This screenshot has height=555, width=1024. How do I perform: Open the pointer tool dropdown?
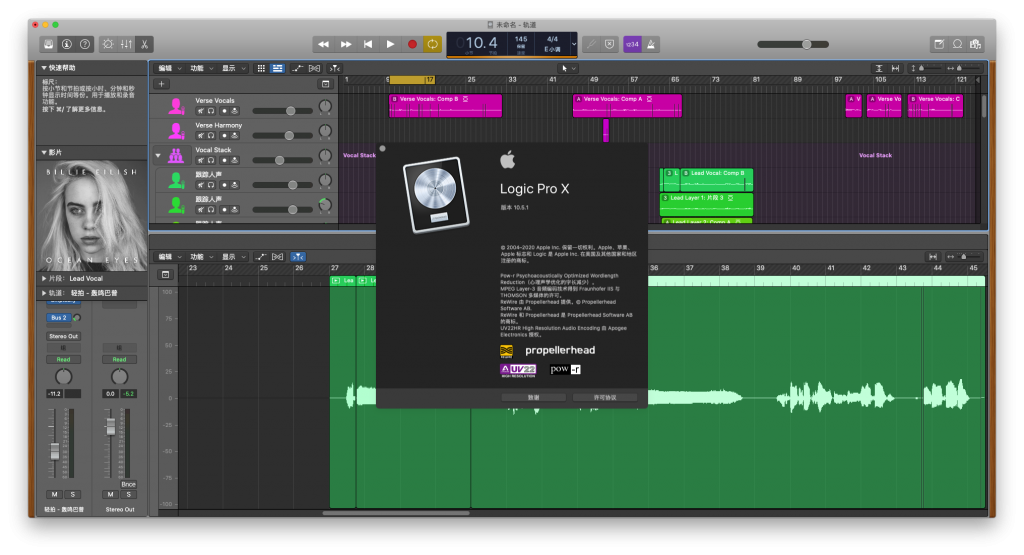[x=568, y=69]
